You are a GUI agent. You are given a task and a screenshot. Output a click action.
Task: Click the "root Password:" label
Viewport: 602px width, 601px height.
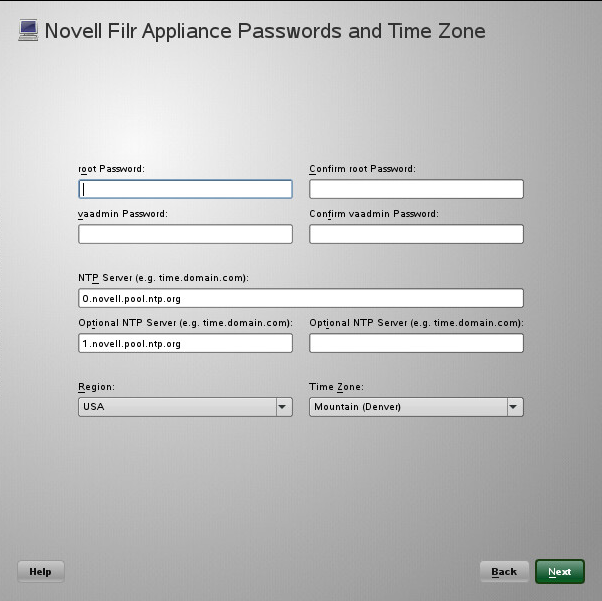(111, 169)
